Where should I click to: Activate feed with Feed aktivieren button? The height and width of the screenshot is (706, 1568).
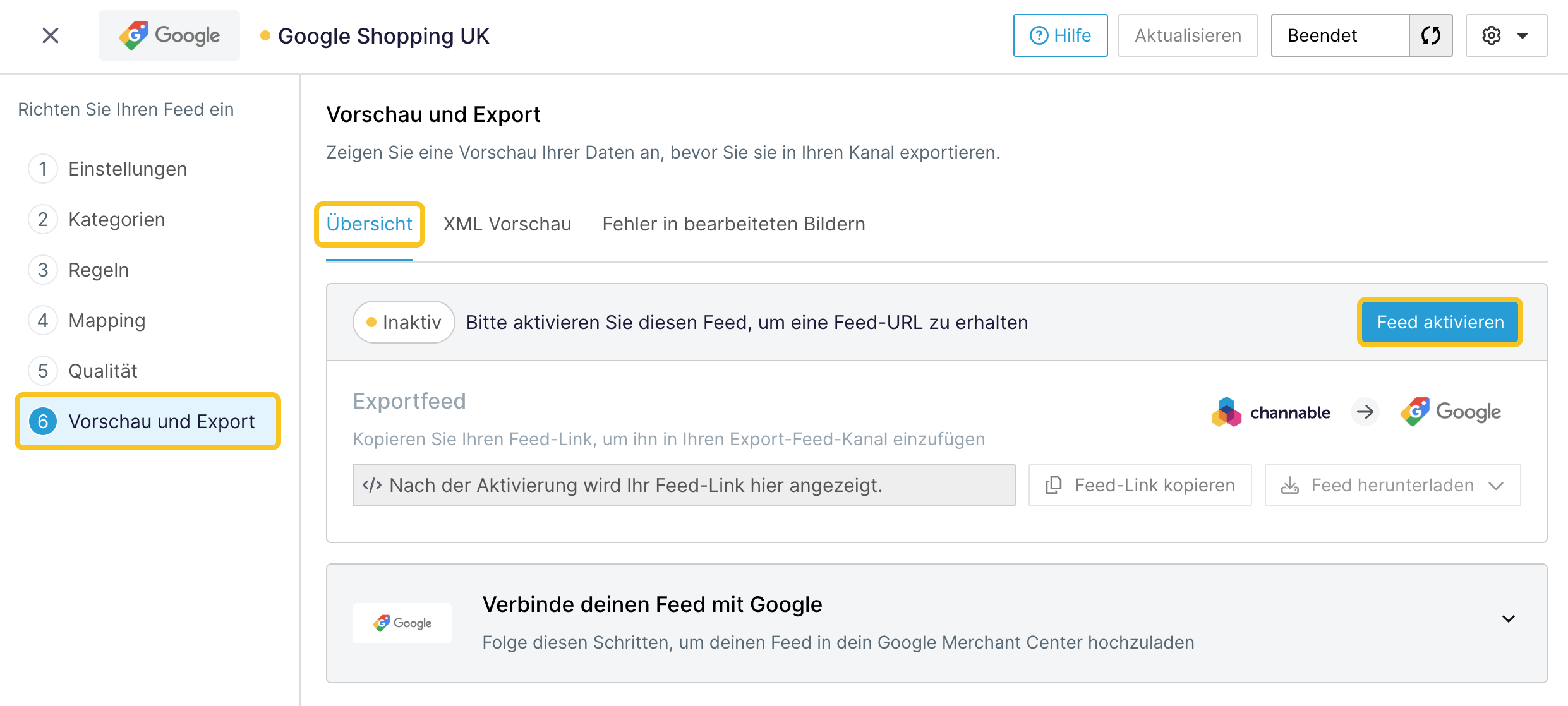tap(1440, 322)
